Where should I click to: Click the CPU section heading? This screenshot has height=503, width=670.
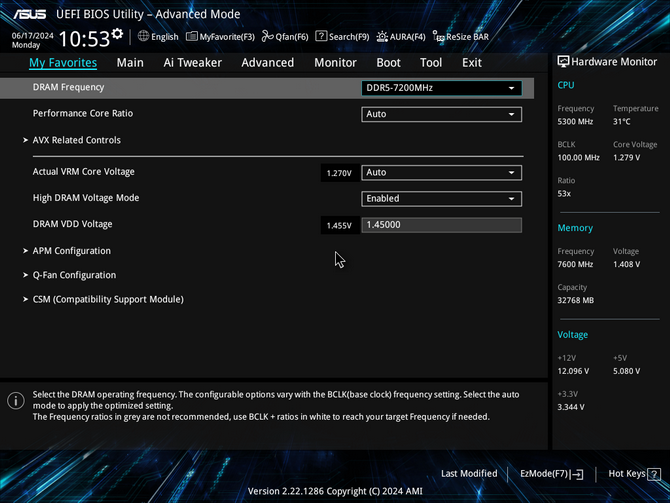click(566, 85)
